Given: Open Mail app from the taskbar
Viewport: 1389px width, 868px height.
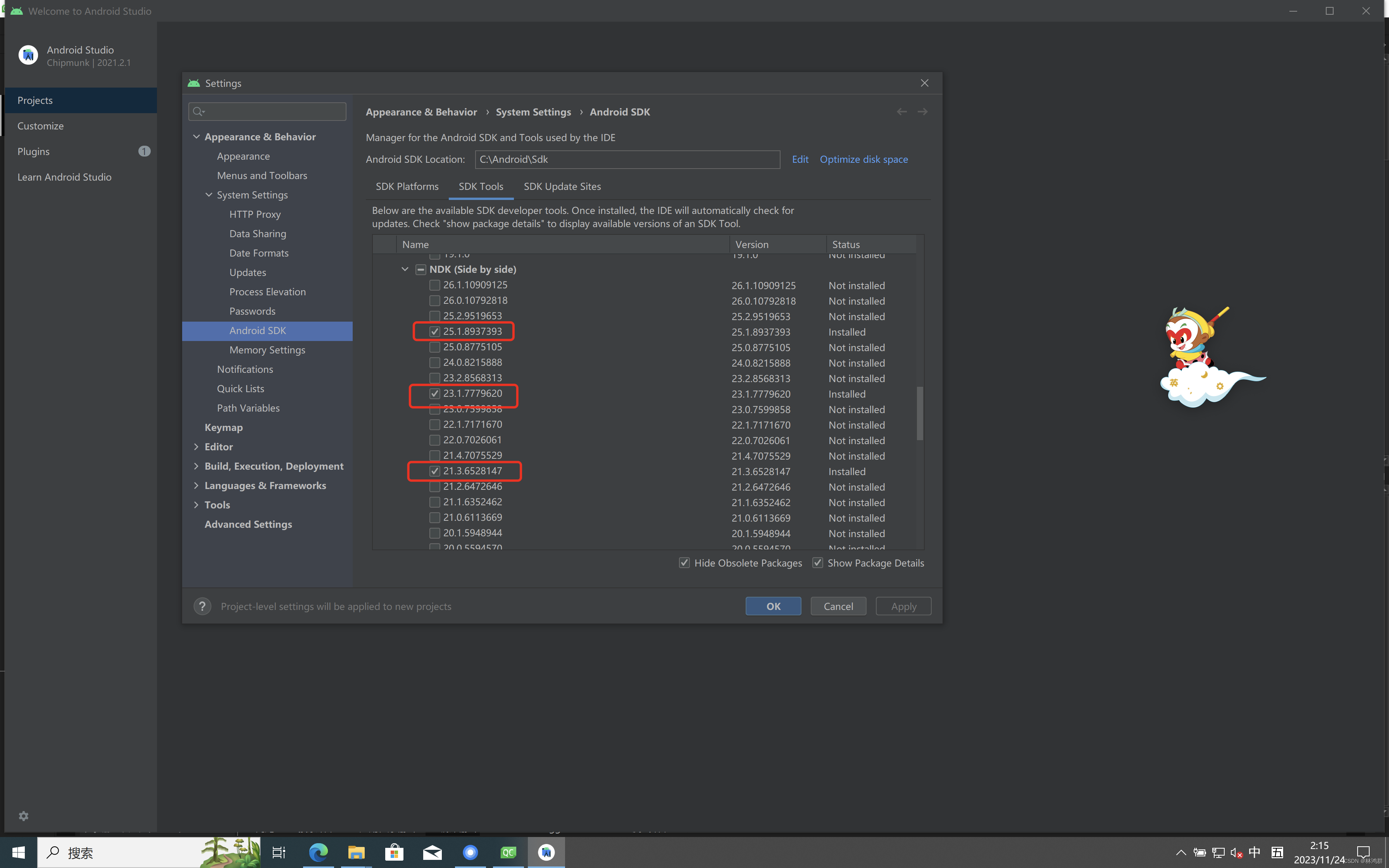Looking at the screenshot, I should click(x=432, y=852).
